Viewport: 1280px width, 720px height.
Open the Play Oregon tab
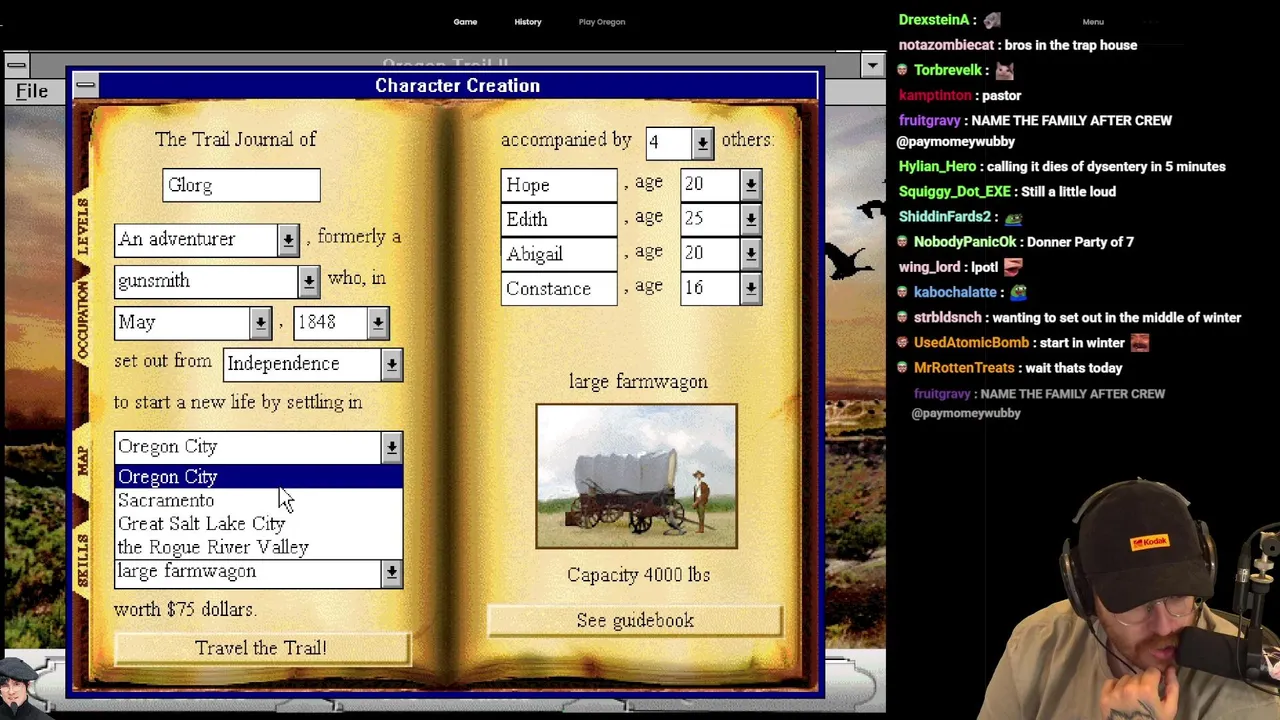click(602, 21)
